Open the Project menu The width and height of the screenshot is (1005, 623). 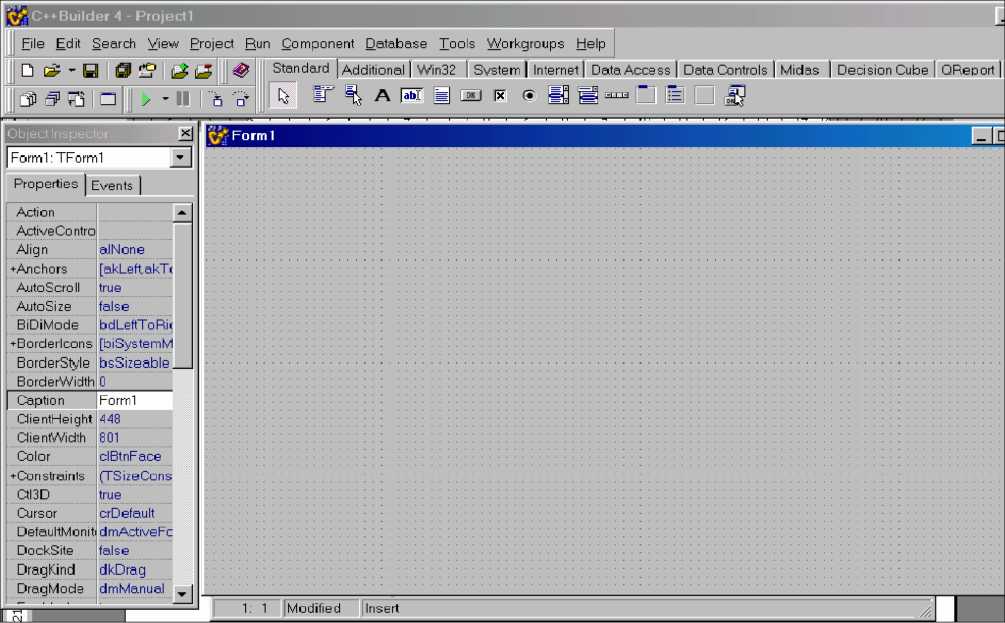tap(212, 44)
